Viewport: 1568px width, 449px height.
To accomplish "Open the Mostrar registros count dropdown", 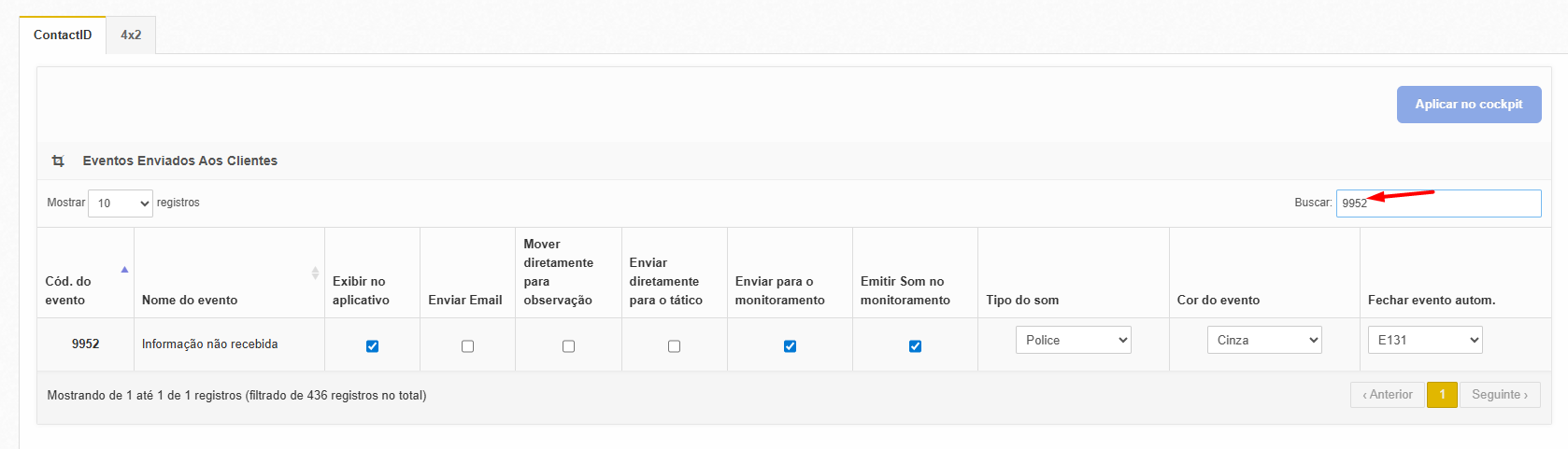I will coord(121,203).
